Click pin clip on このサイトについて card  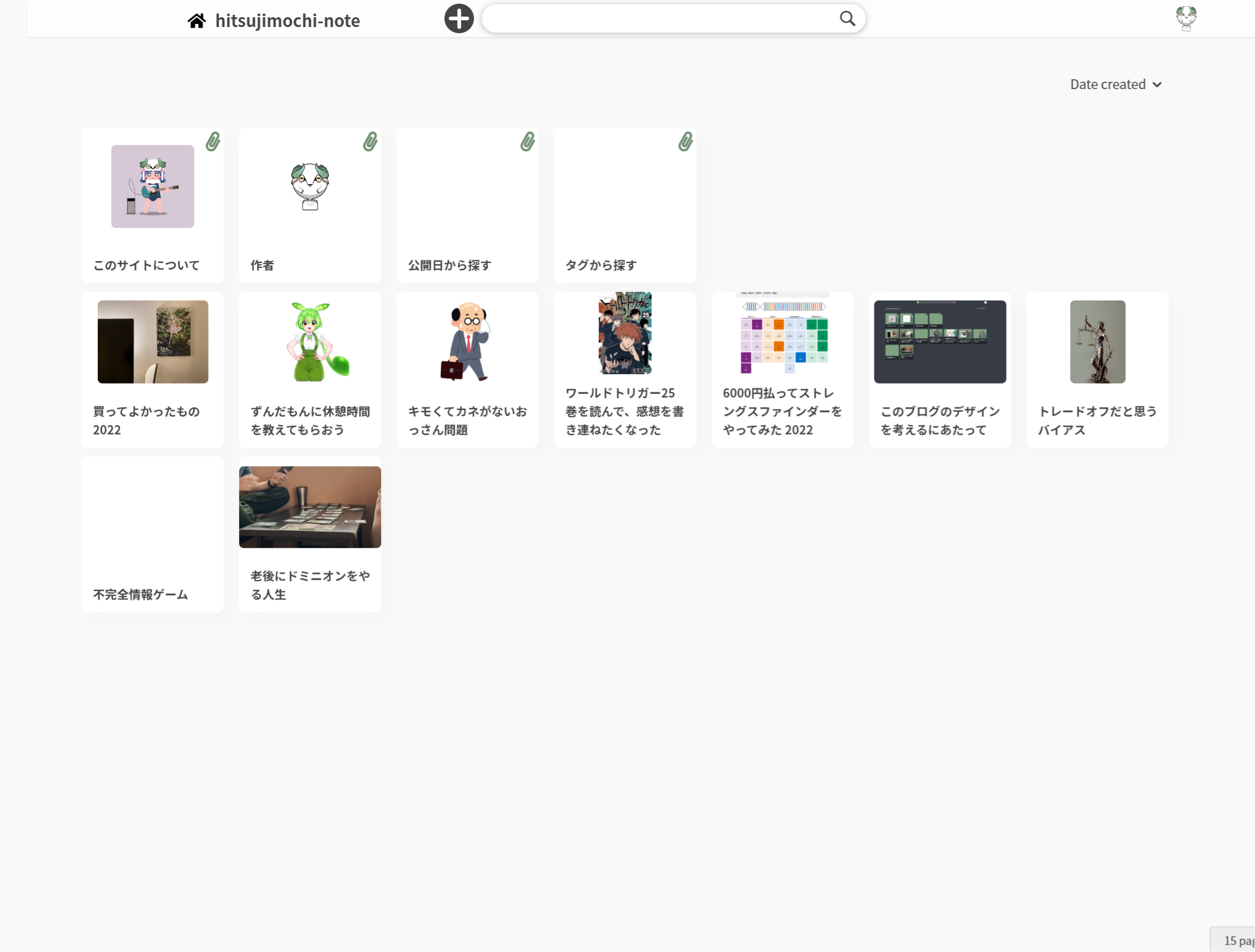[213, 141]
